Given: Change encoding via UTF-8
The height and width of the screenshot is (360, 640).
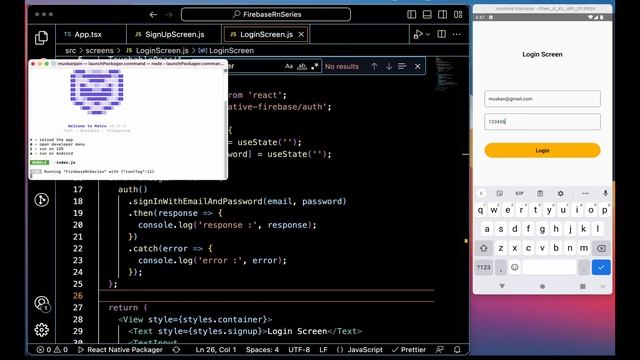Looking at the screenshot, I should coord(299,349).
